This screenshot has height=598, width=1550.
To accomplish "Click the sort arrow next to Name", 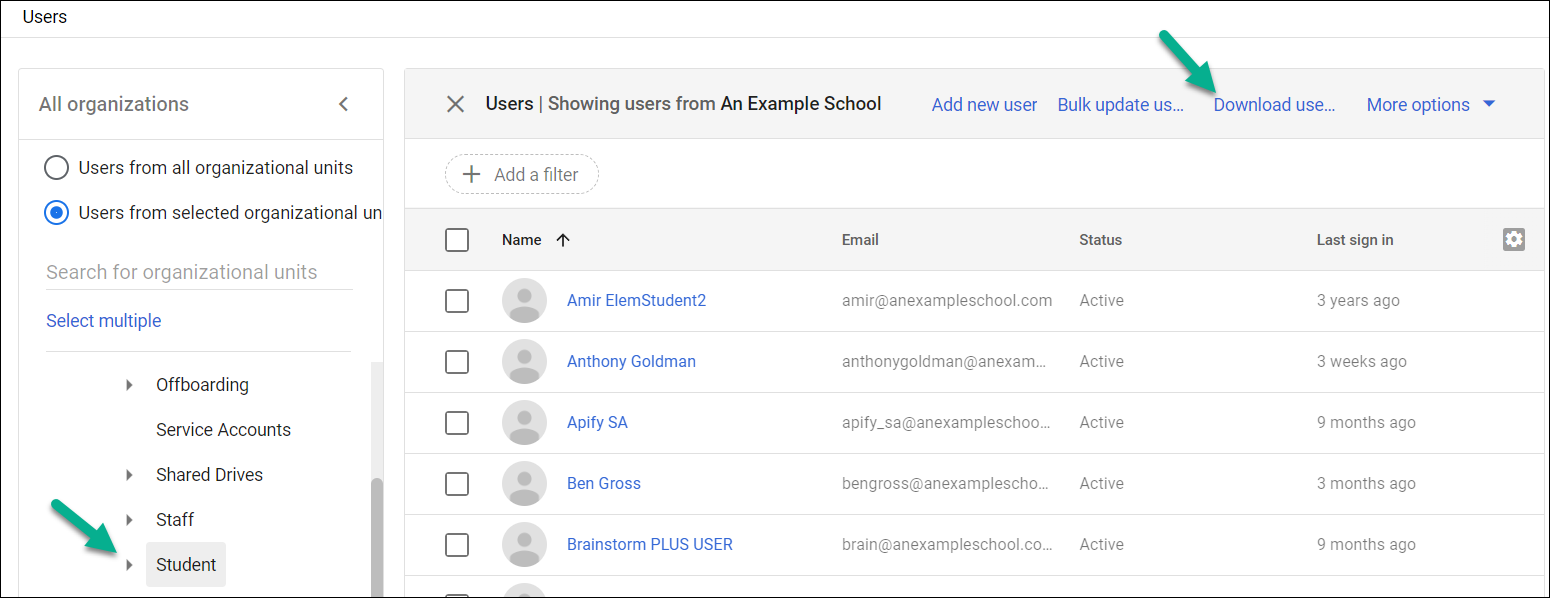I will pyautogui.click(x=563, y=240).
